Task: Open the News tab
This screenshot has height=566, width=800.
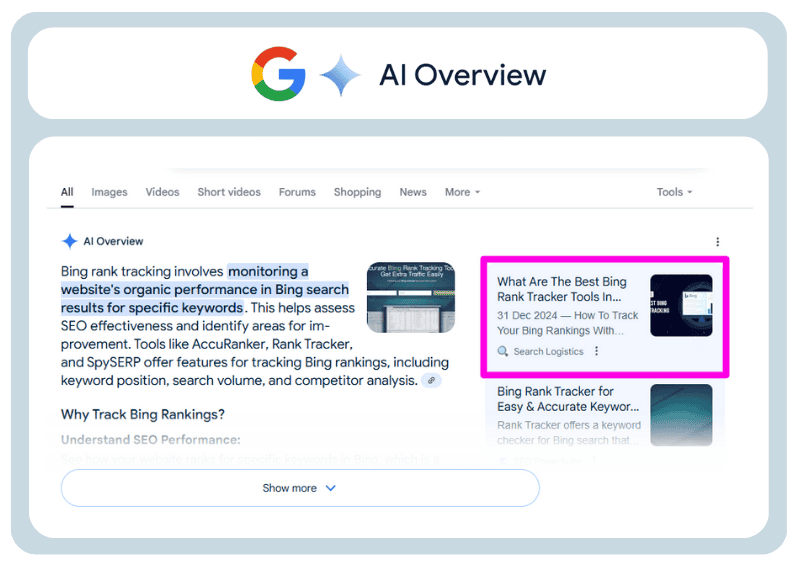Action: click(413, 192)
